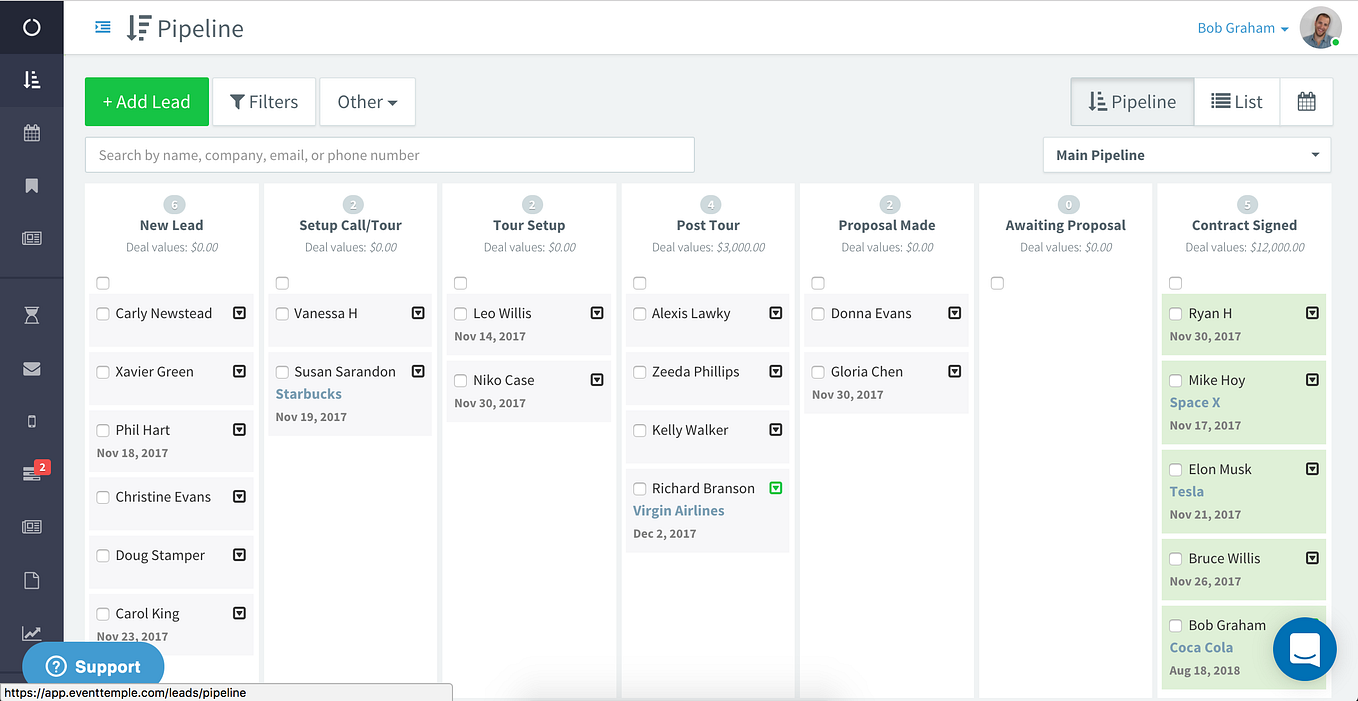Open the chart reports icon in sidebar
The image size is (1358, 701).
point(32,633)
